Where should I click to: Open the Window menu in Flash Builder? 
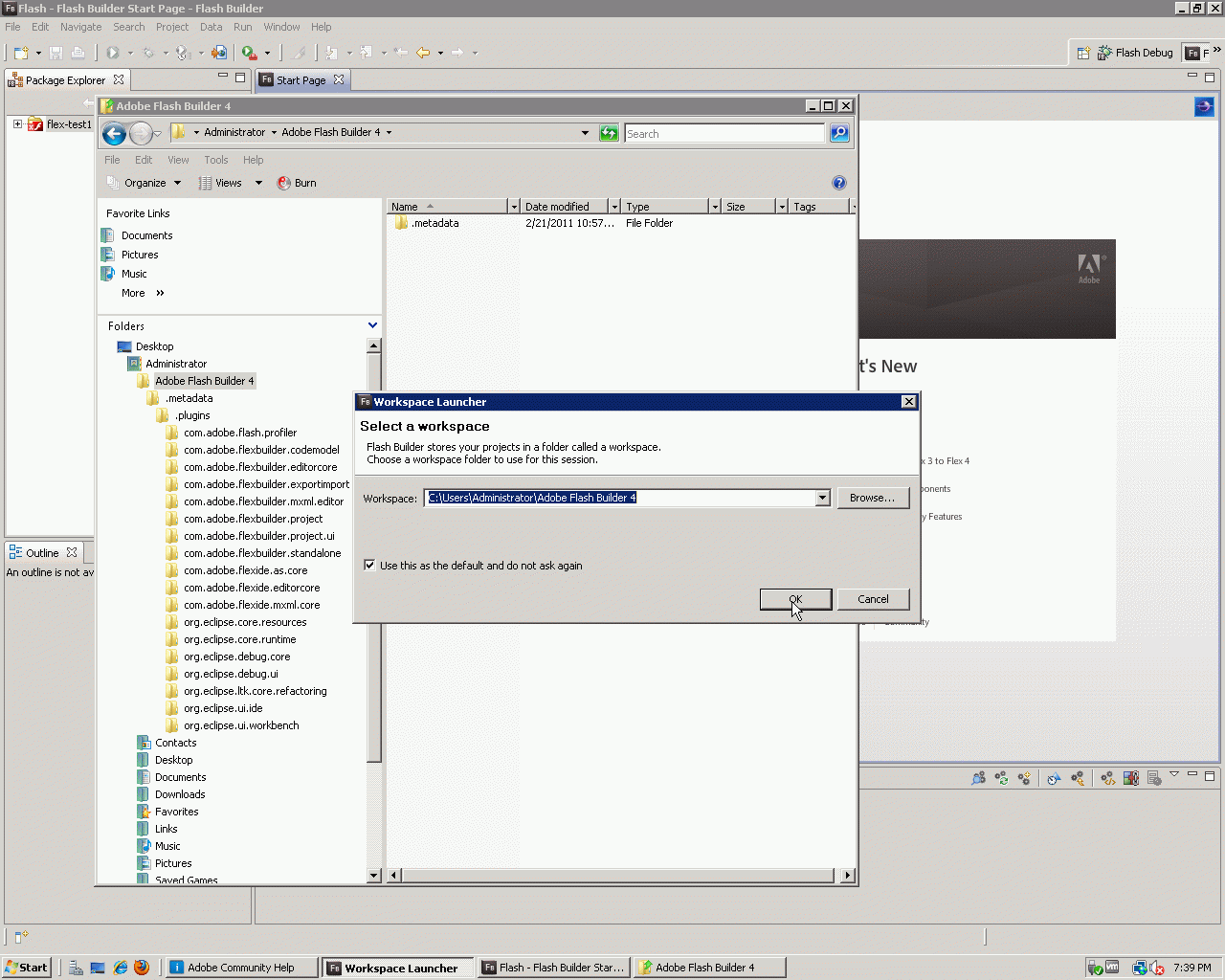pyautogui.click(x=281, y=27)
